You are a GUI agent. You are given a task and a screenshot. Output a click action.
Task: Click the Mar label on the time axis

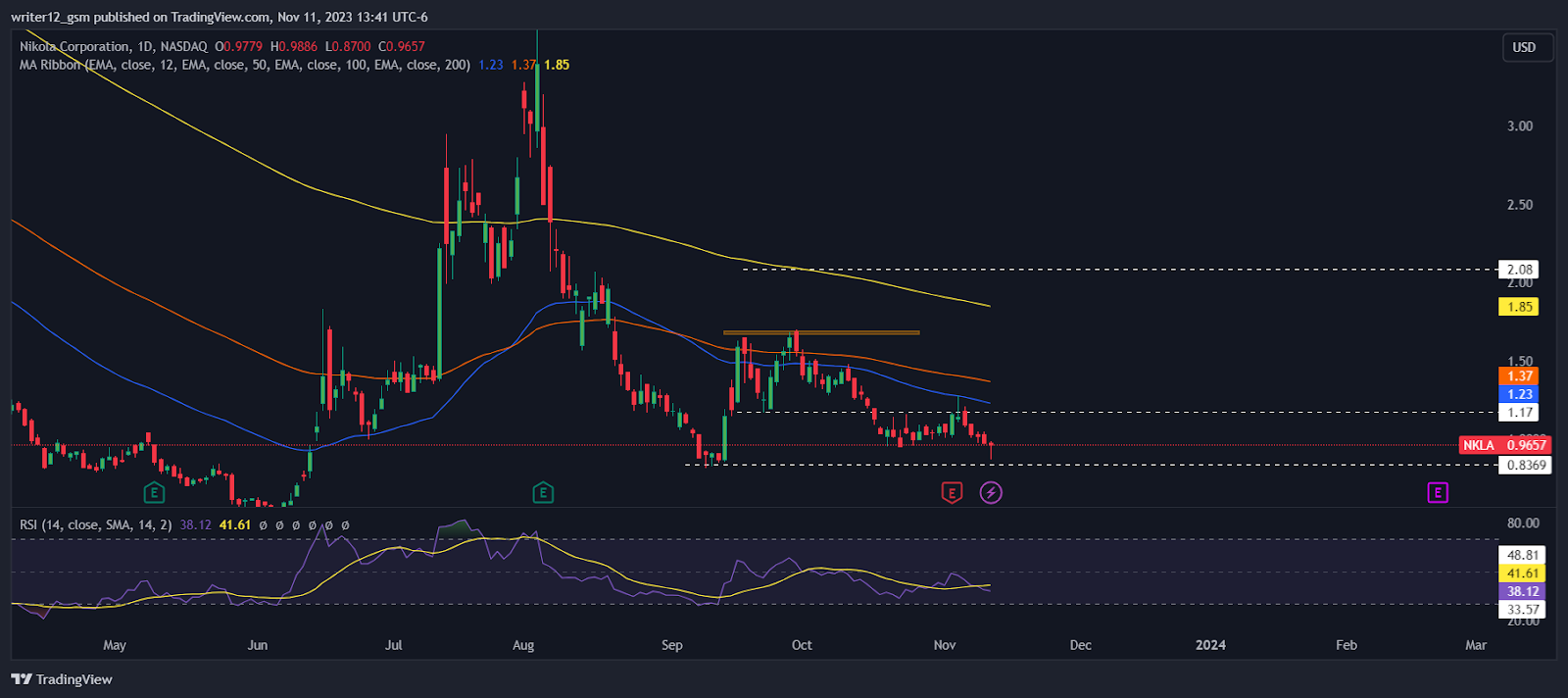click(x=1476, y=645)
